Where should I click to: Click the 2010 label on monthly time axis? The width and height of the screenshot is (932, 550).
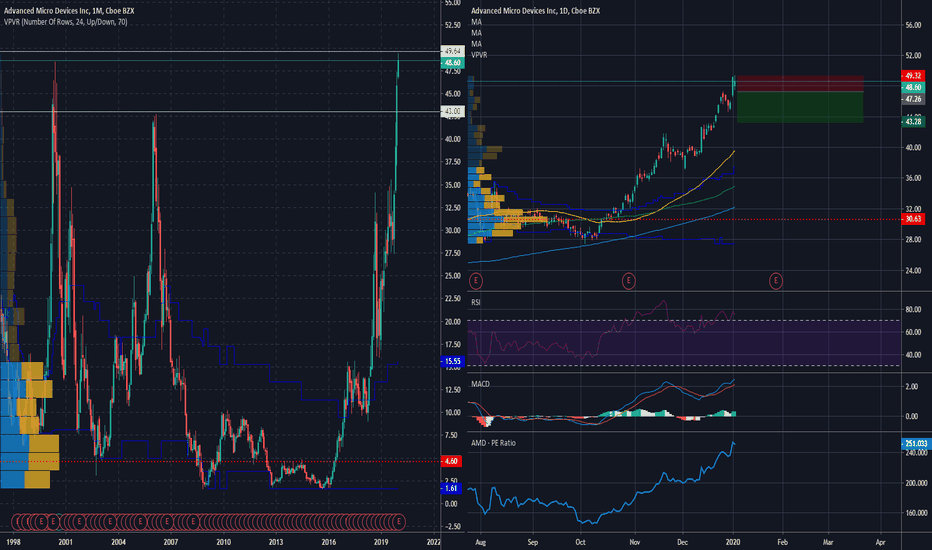point(223,542)
